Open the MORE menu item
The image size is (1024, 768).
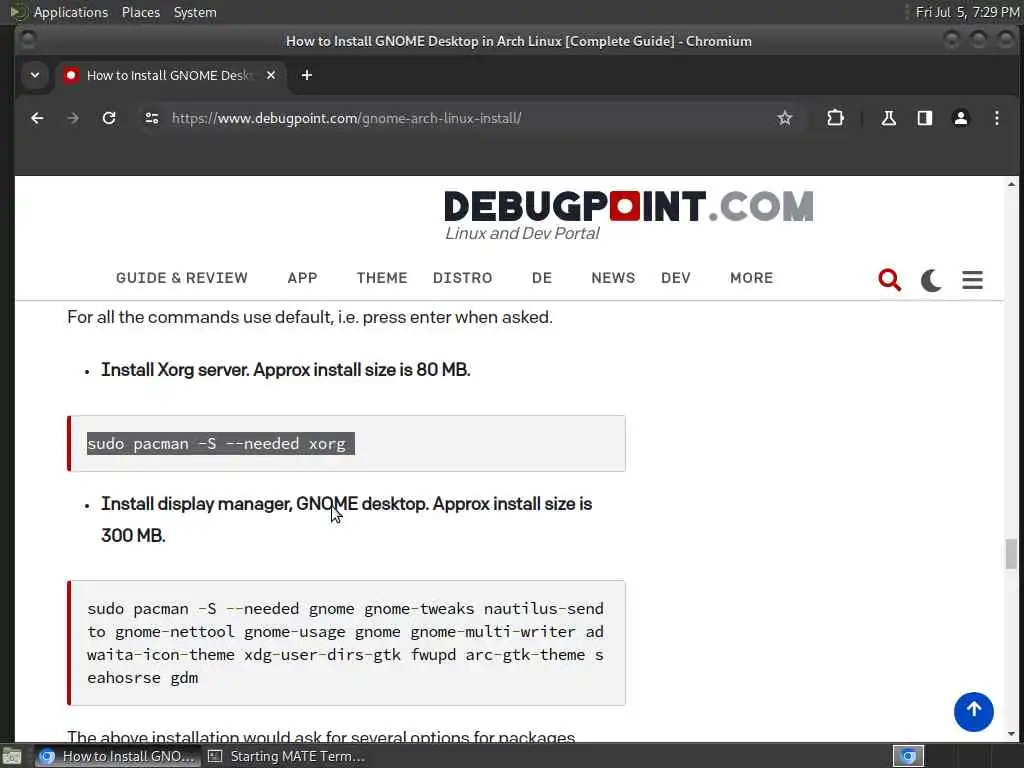752,278
